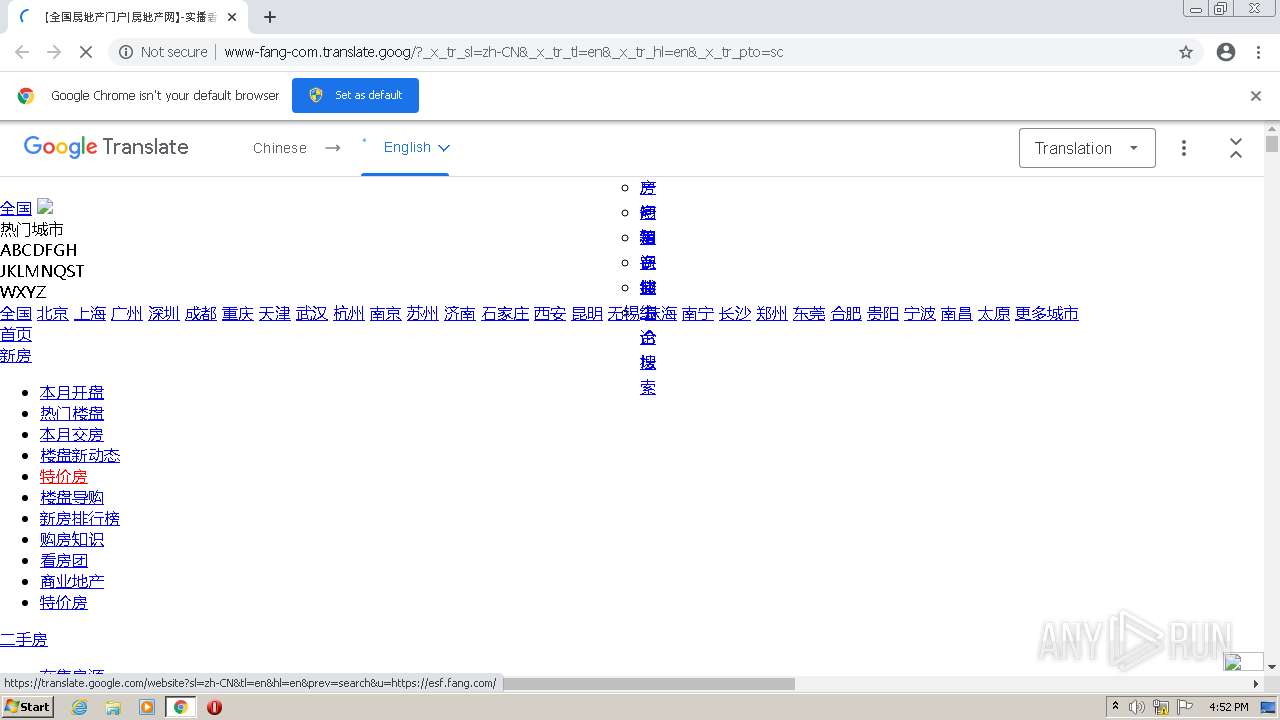This screenshot has height=720, width=1280.
Task: Click the browser forward arrow
Action: 54,52
